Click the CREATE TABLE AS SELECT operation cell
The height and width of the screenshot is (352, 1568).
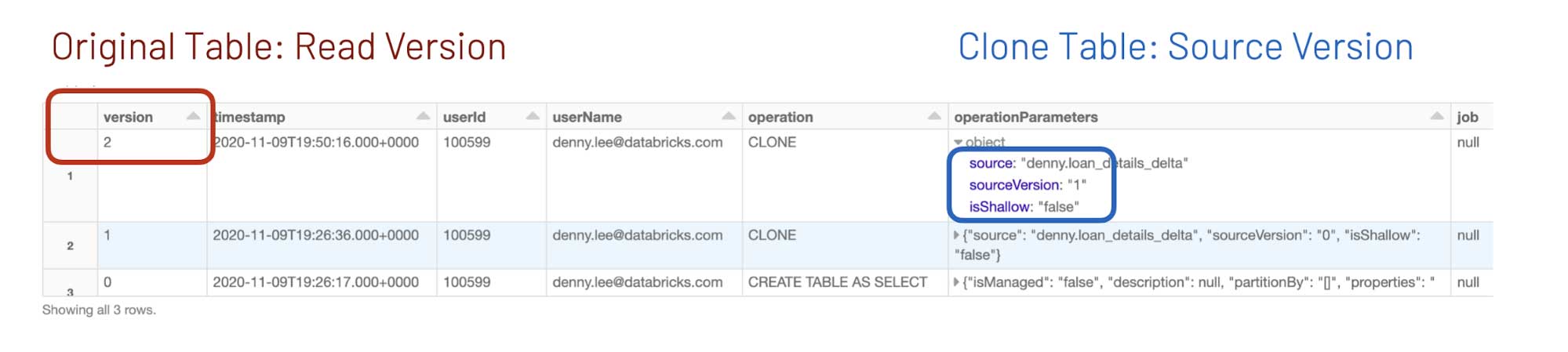tap(837, 282)
